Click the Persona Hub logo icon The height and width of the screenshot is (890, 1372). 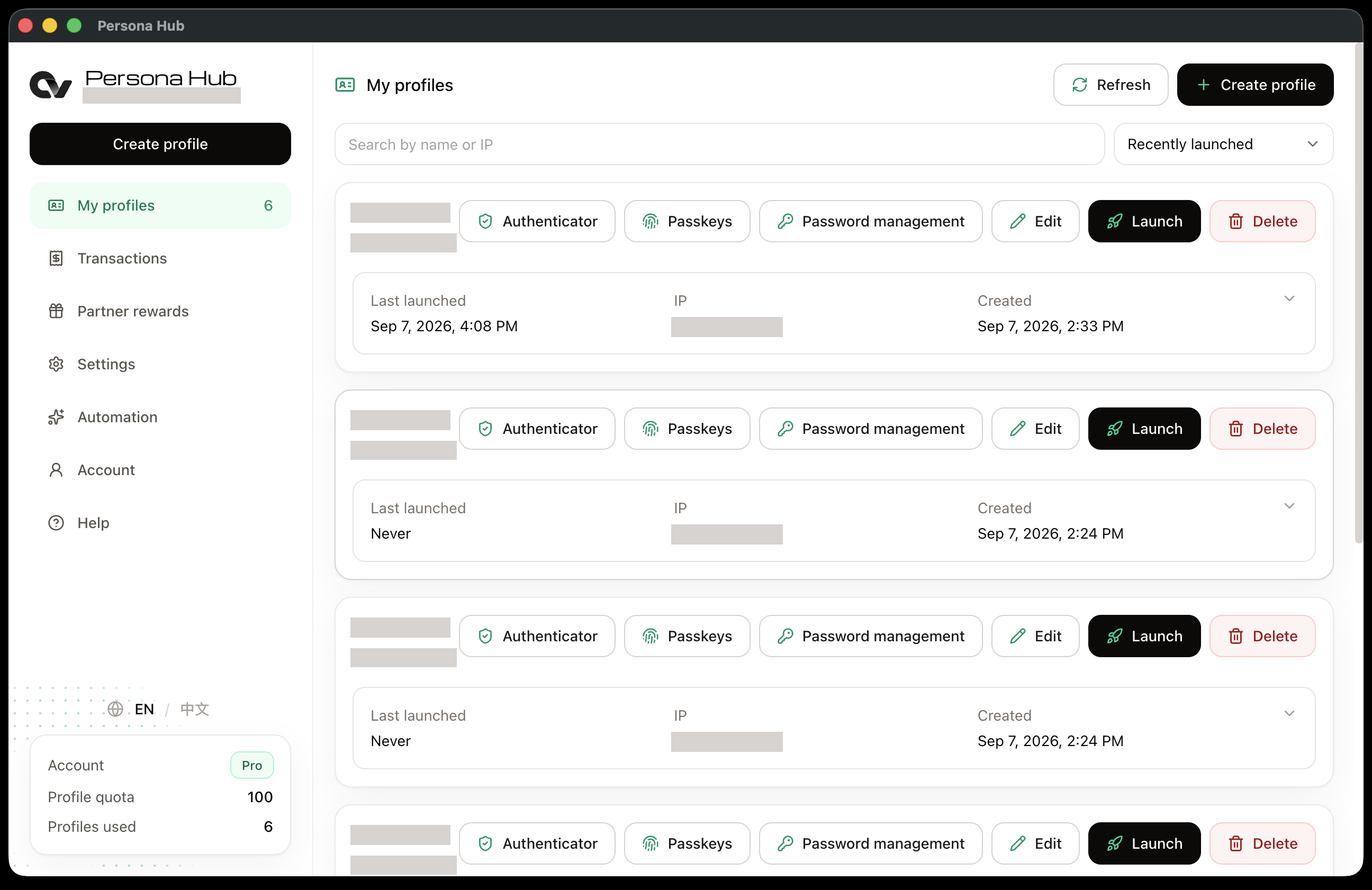pos(51,85)
